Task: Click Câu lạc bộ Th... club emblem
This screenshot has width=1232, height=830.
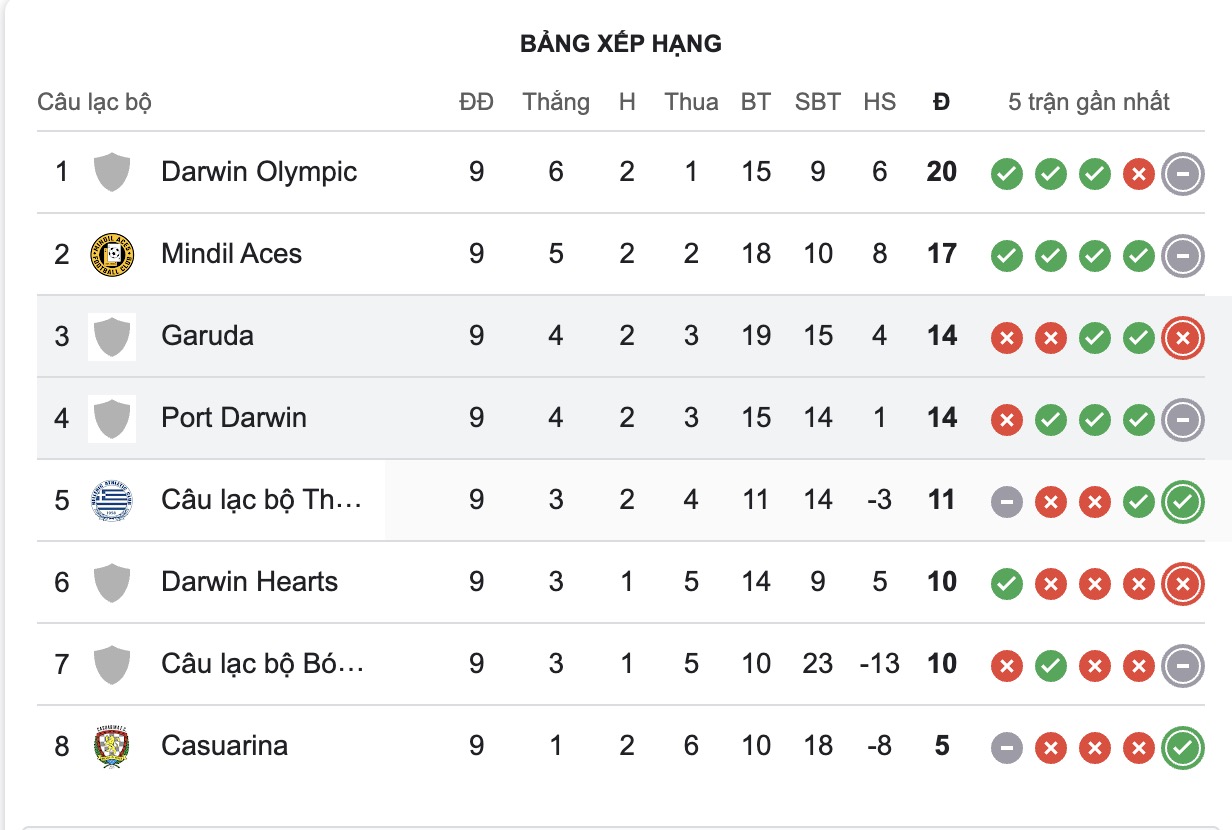Action: tap(112, 499)
